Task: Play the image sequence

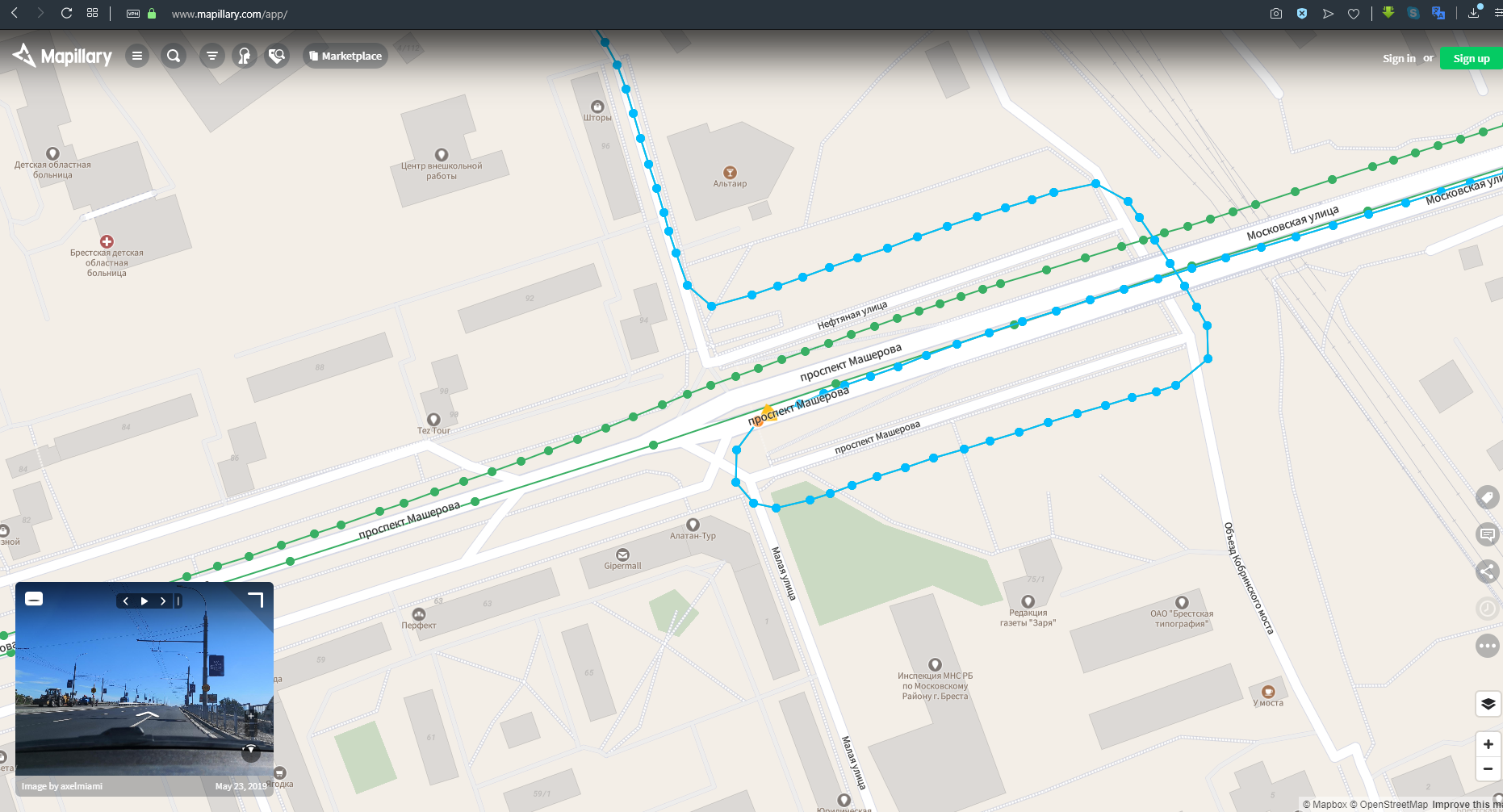Action: pyautogui.click(x=144, y=601)
